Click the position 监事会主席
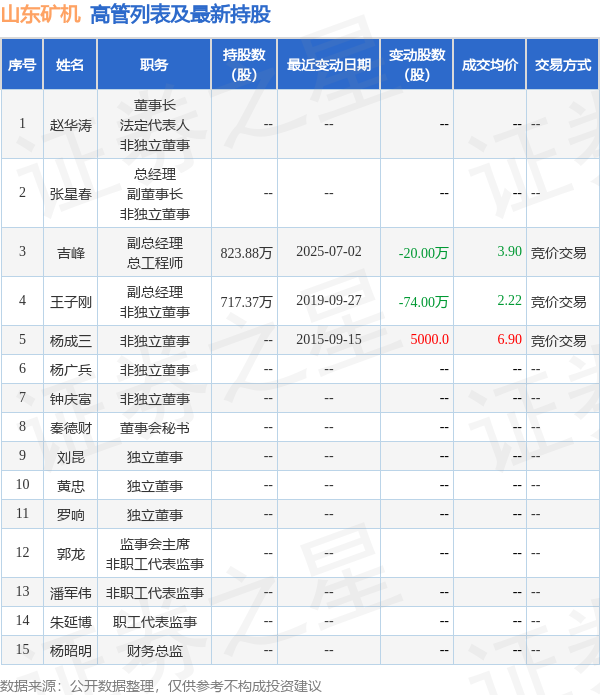This screenshot has height=695, width=600. click(155, 544)
